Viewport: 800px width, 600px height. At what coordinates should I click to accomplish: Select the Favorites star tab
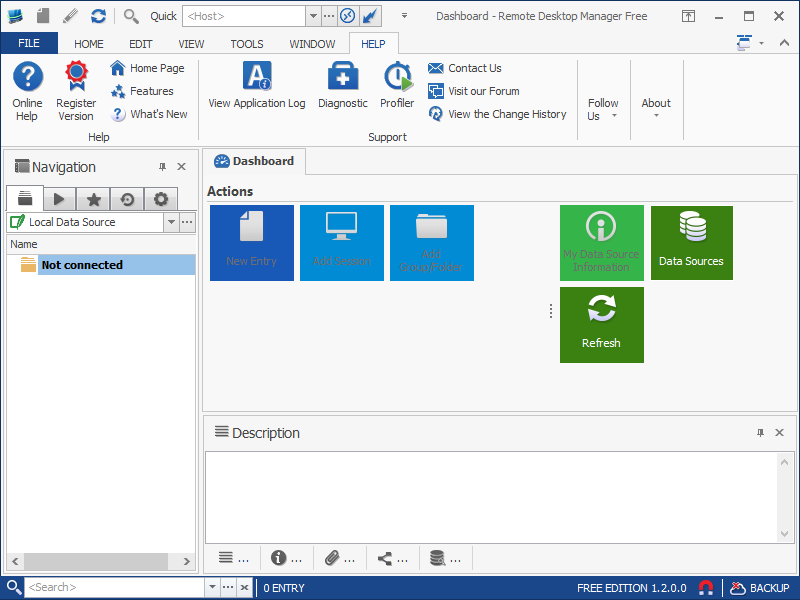93,199
